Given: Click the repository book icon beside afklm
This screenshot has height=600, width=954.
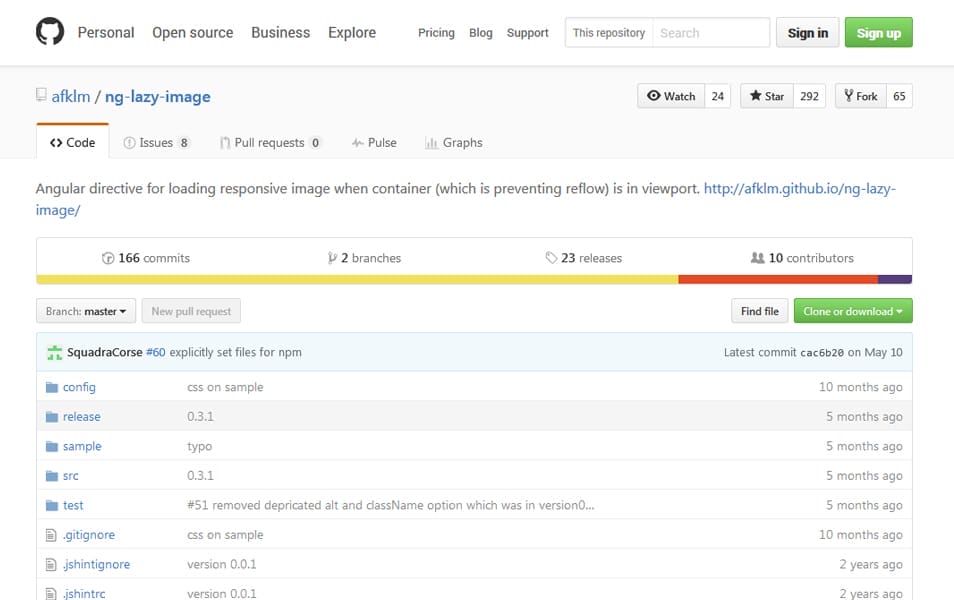Looking at the screenshot, I should coord(41,96).
